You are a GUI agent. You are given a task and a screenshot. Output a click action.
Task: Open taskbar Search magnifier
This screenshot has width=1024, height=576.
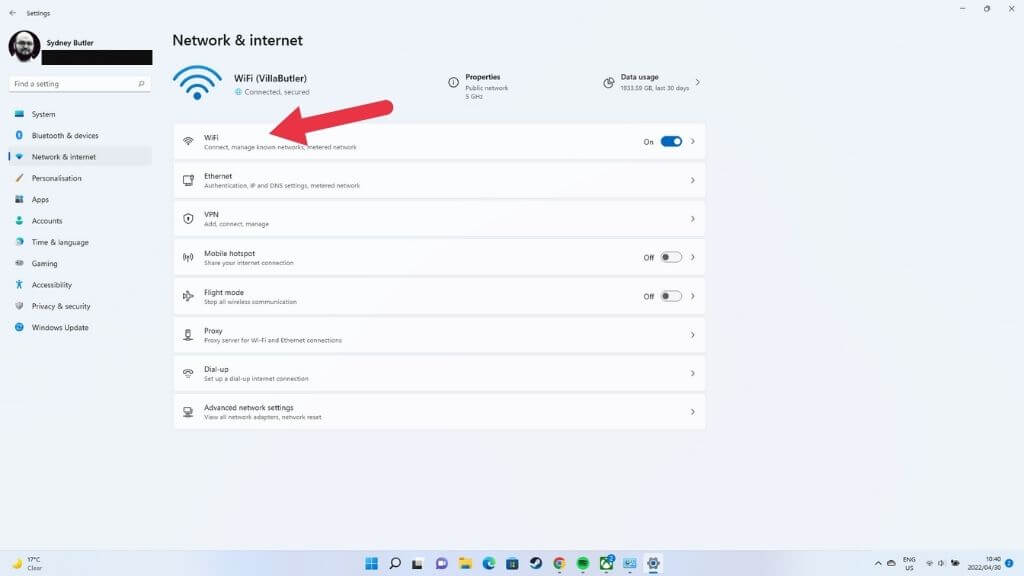(395, 563)
